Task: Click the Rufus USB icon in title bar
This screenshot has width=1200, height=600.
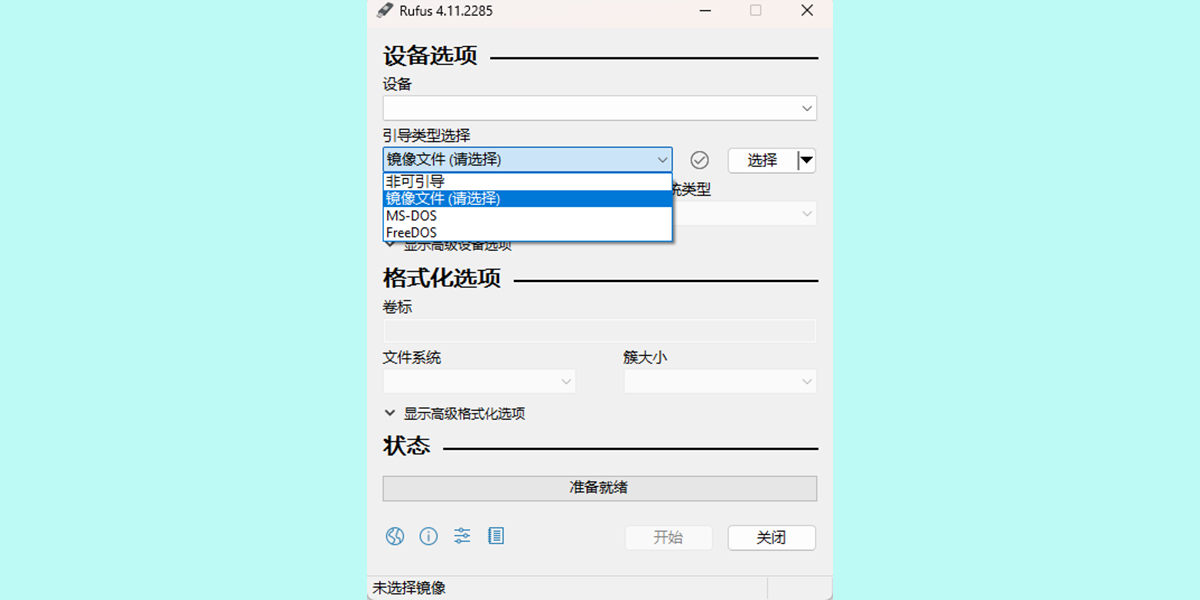Action: [385, 11]
